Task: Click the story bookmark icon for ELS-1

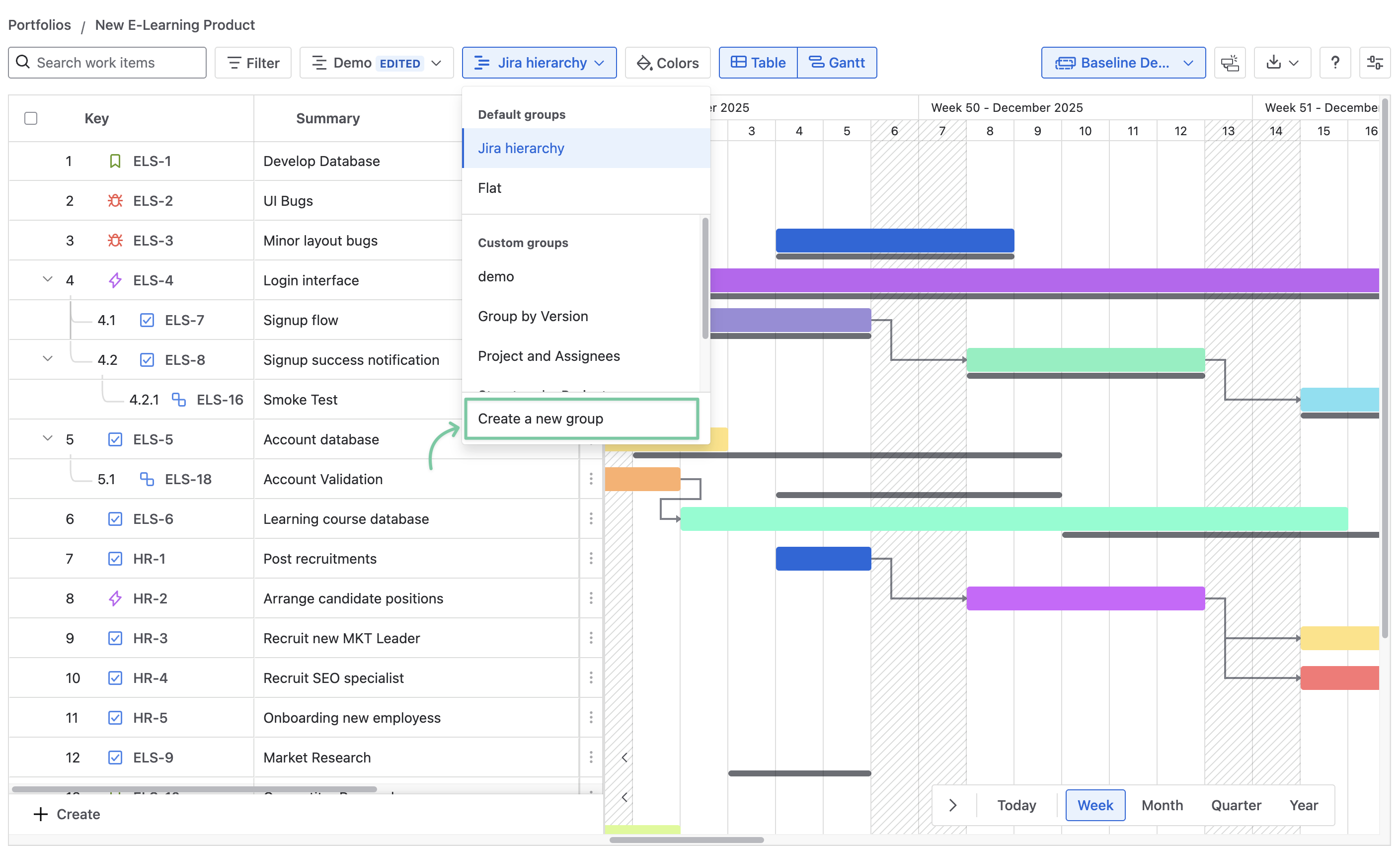Action: (115, 161)
